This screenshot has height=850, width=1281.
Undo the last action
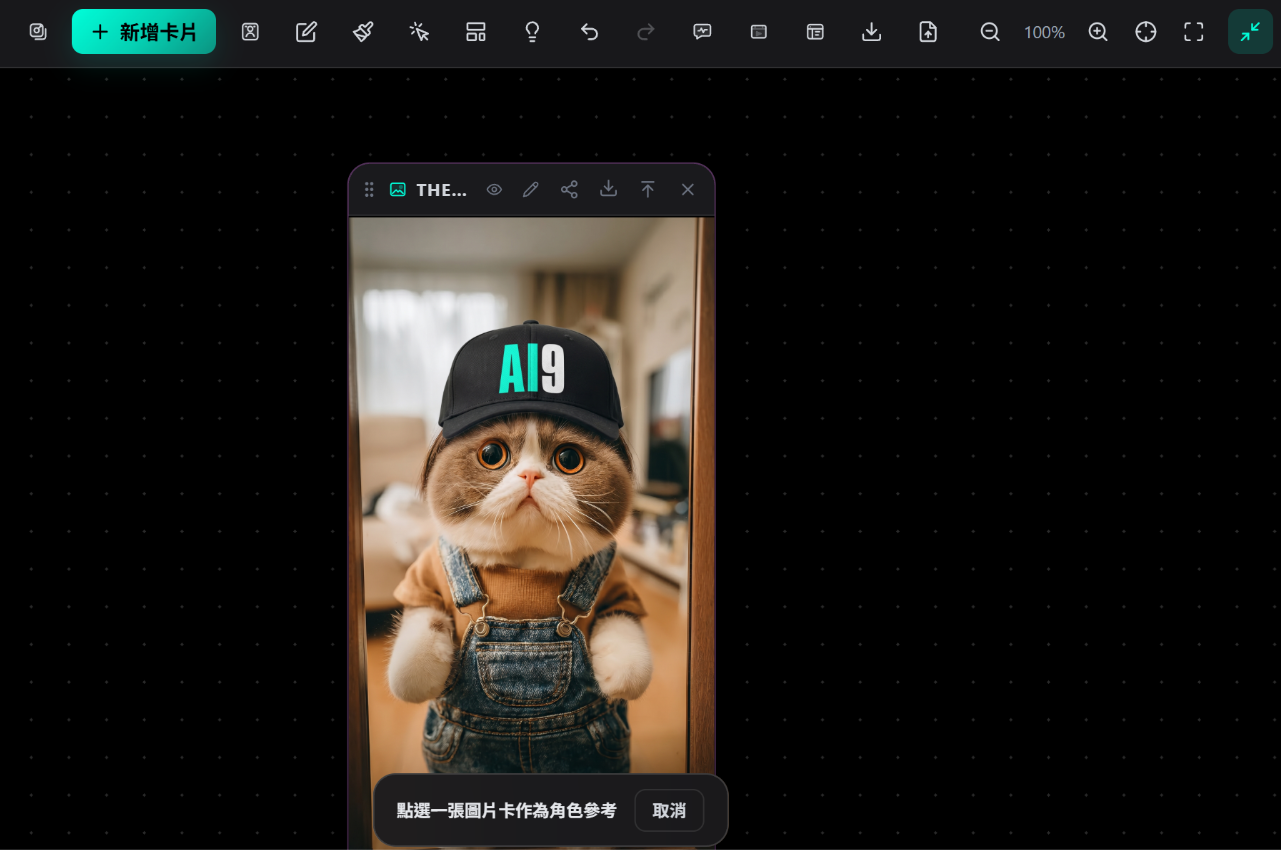tap(589, 32)
